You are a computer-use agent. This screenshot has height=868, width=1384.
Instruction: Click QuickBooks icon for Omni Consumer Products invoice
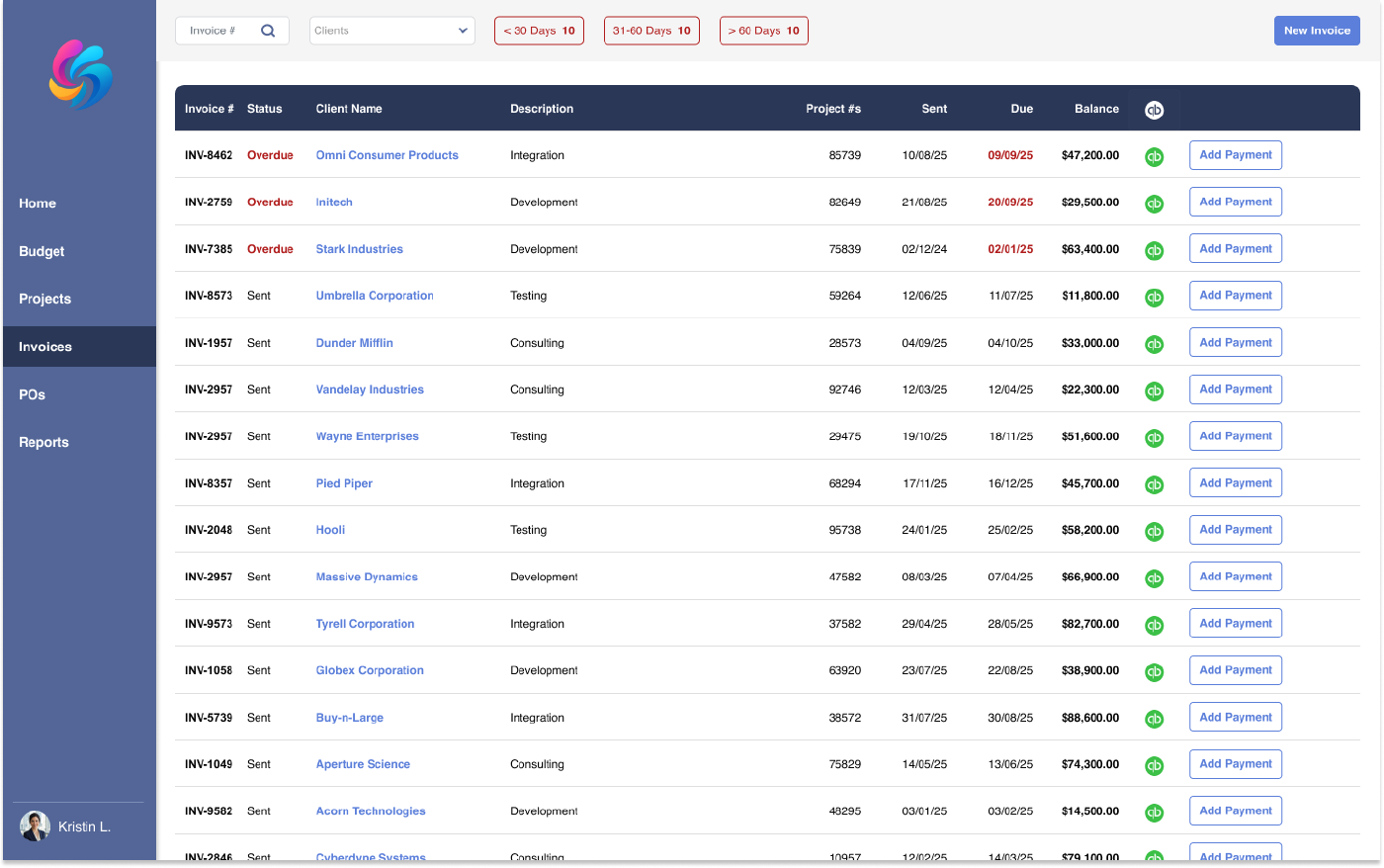[x=1154, y=156]
